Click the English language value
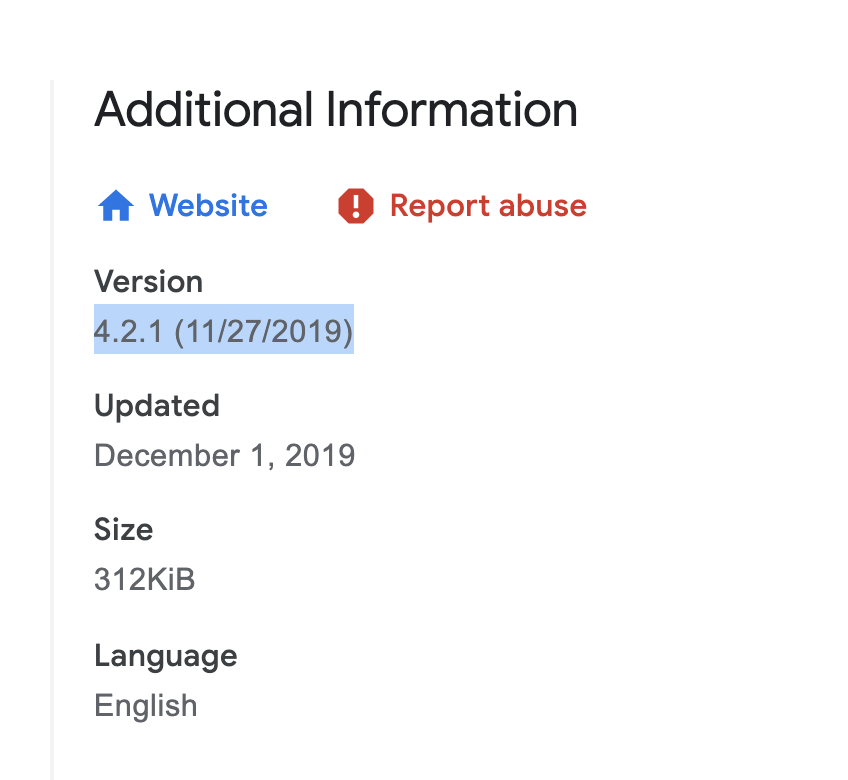The width and height of the screenshot is (848, 780). 145,705
